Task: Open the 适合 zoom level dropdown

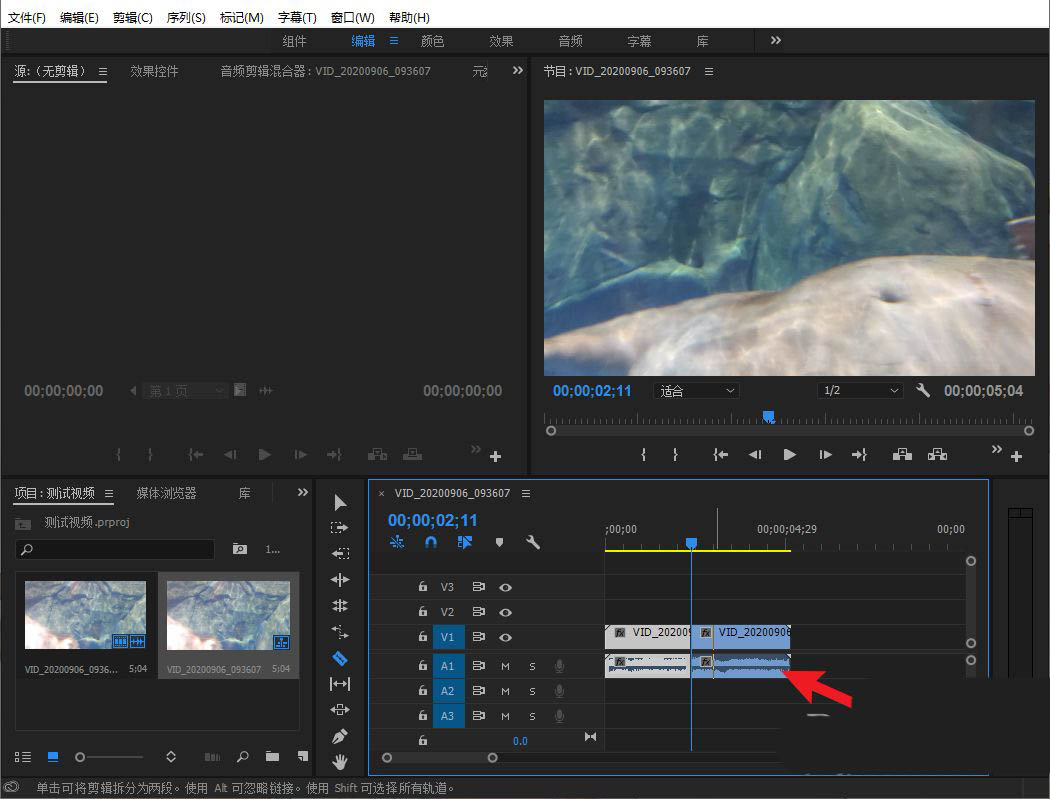Action: coord(696,391)
